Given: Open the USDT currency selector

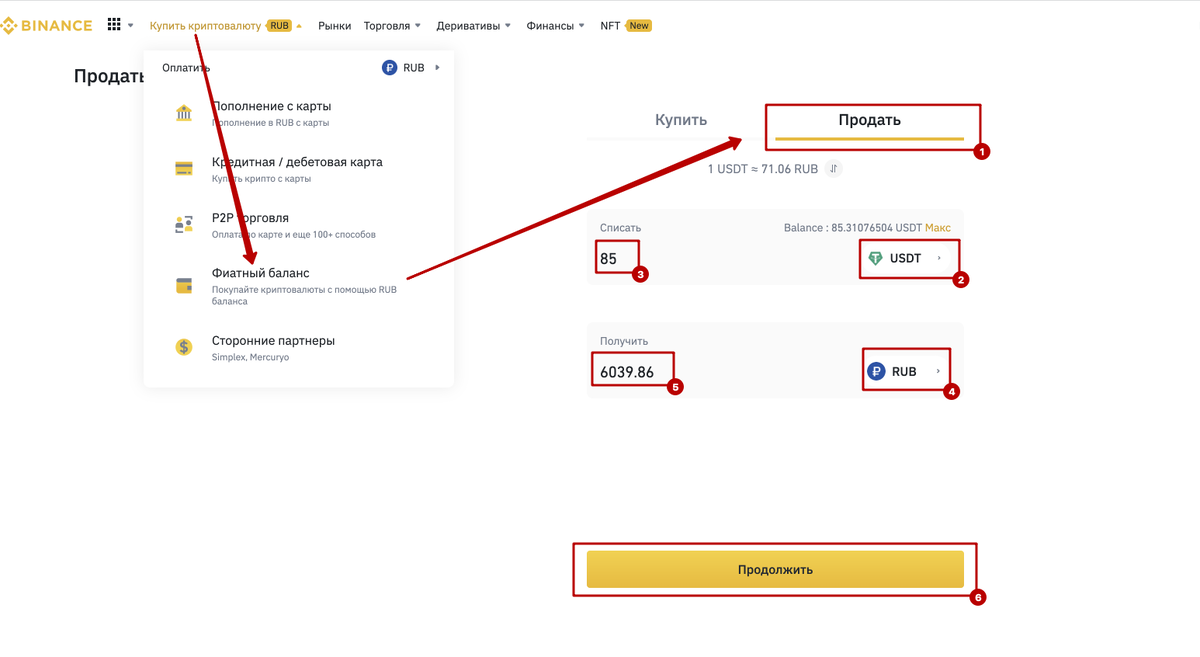Looking at the screenshot, I should tap(906, 258).
